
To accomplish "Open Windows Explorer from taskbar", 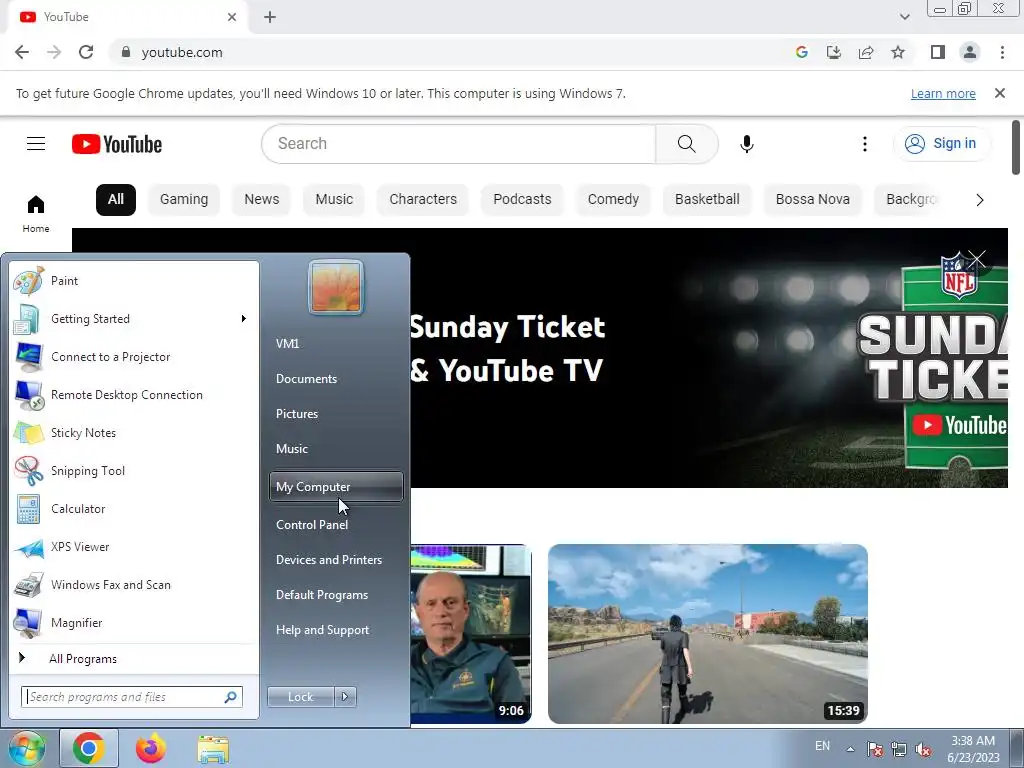I will pos(213,749).
